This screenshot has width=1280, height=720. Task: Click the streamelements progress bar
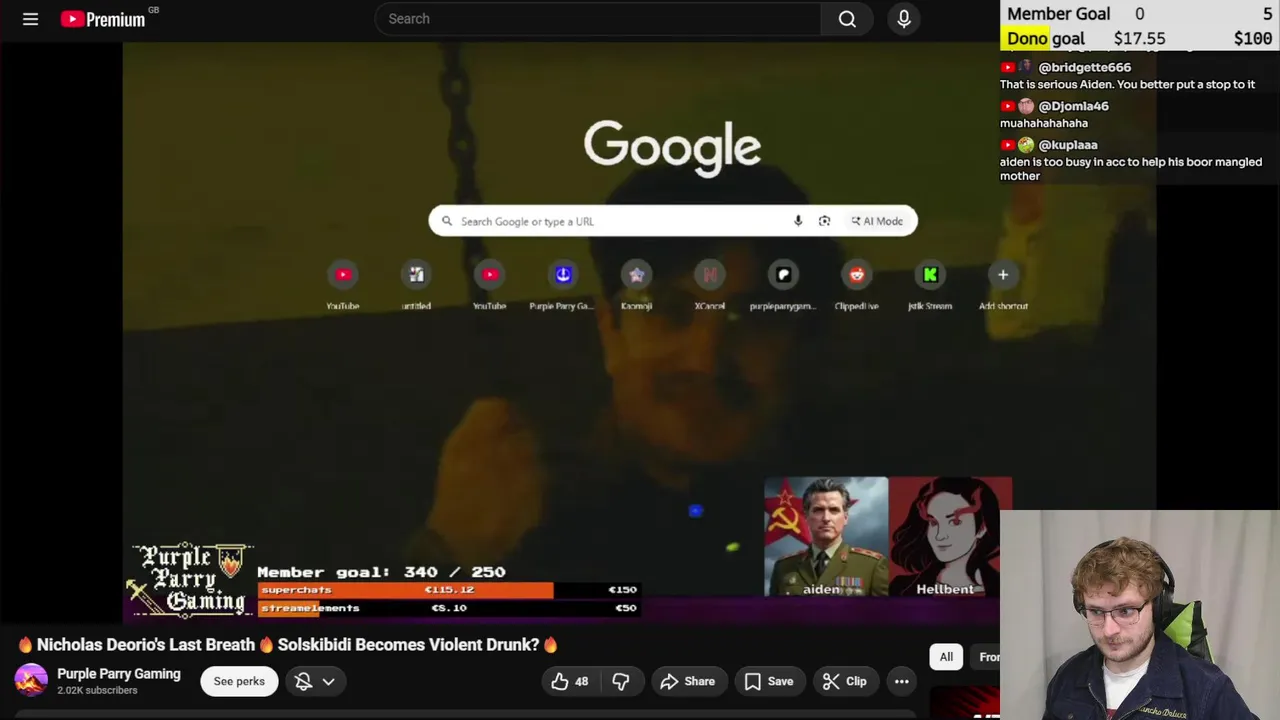click(x=448, y=608)
